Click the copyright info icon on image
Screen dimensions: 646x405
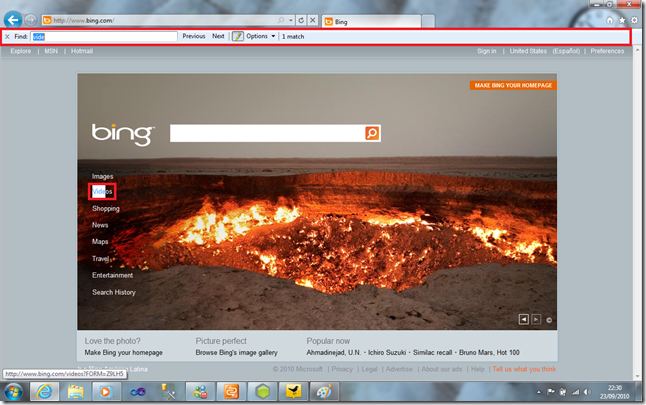click(x=549, y=320)
